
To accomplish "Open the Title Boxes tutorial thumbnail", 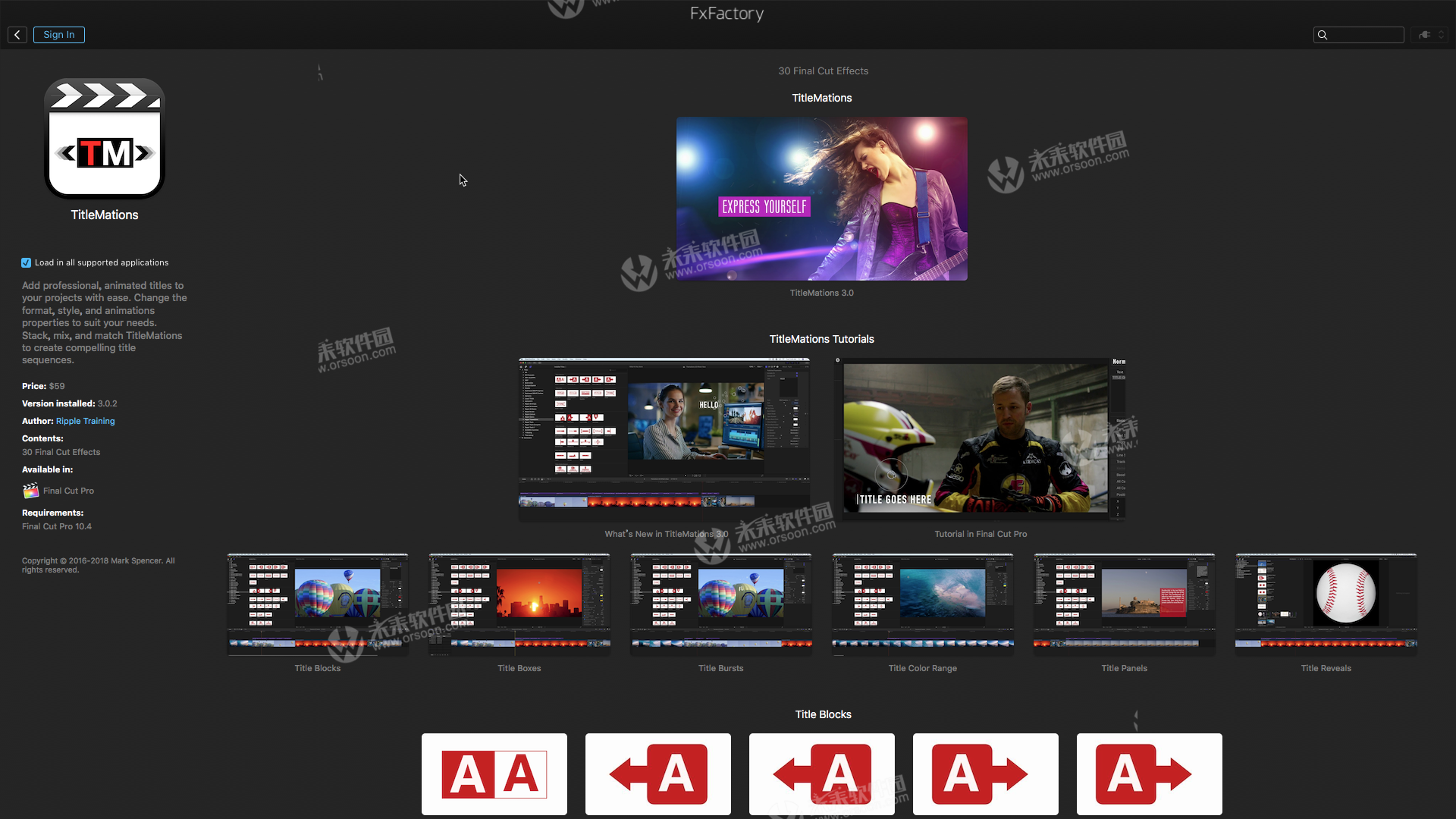I will pyautogui.click(x=519, y=604).
